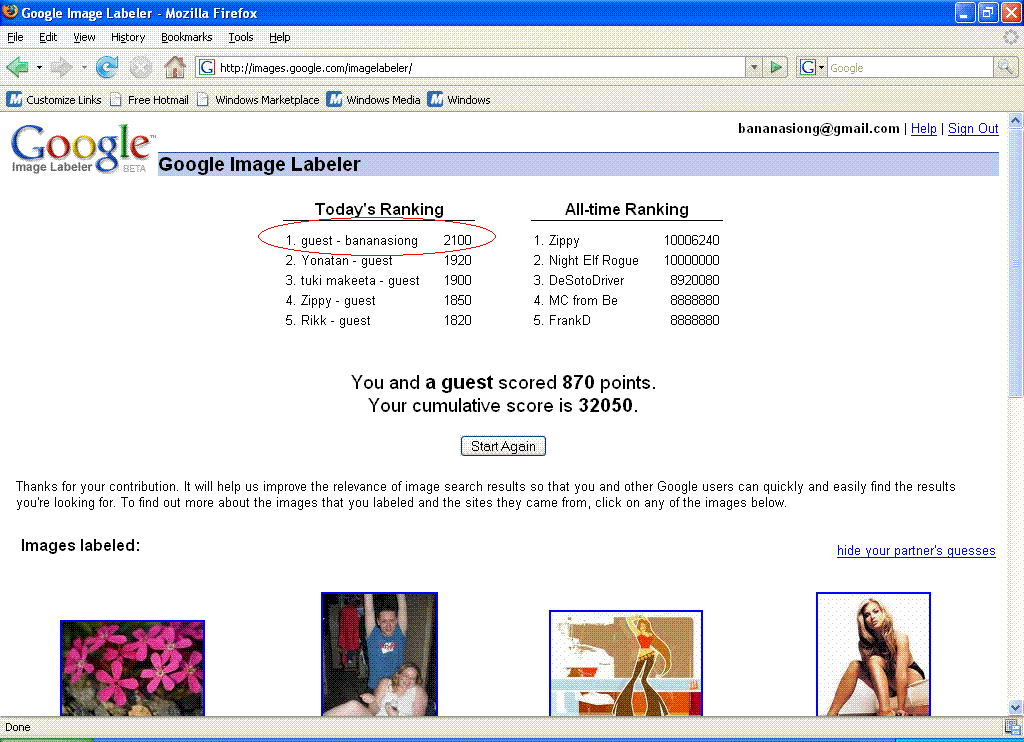This screenshot has width=1024, height=742.
Task: Click the Sign Out link
Action: (x=973, y=129)
